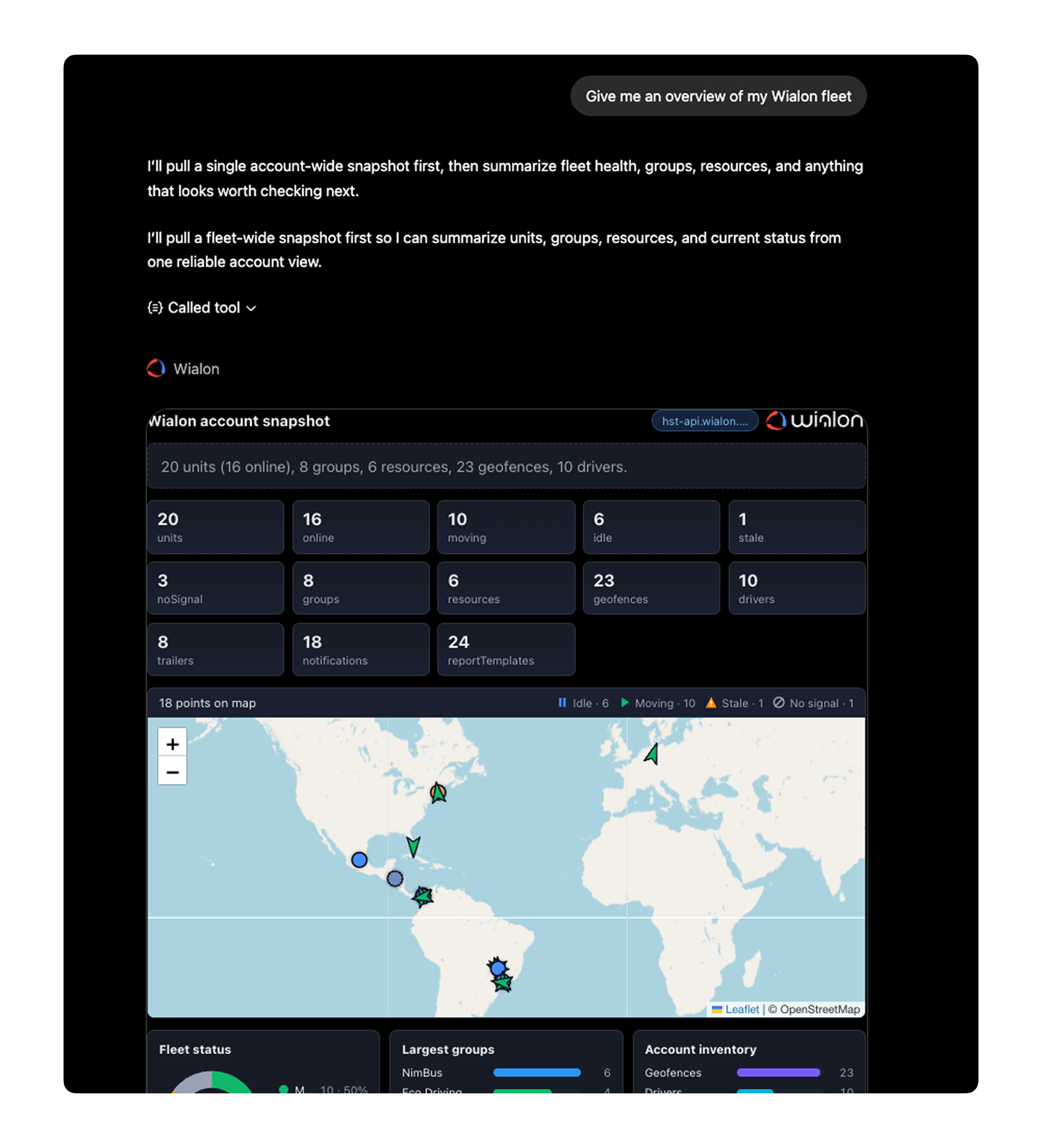The image size is (1042, 1148).
Task: Click the blue circle marker in southern Brazil
Action: [497, 968]
